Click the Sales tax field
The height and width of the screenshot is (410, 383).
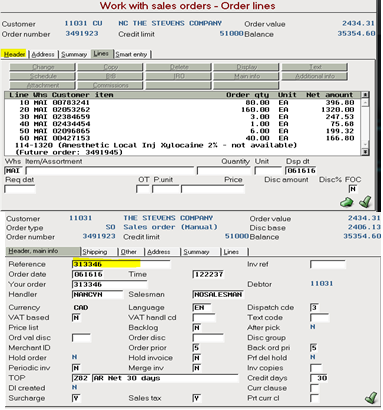197,398
